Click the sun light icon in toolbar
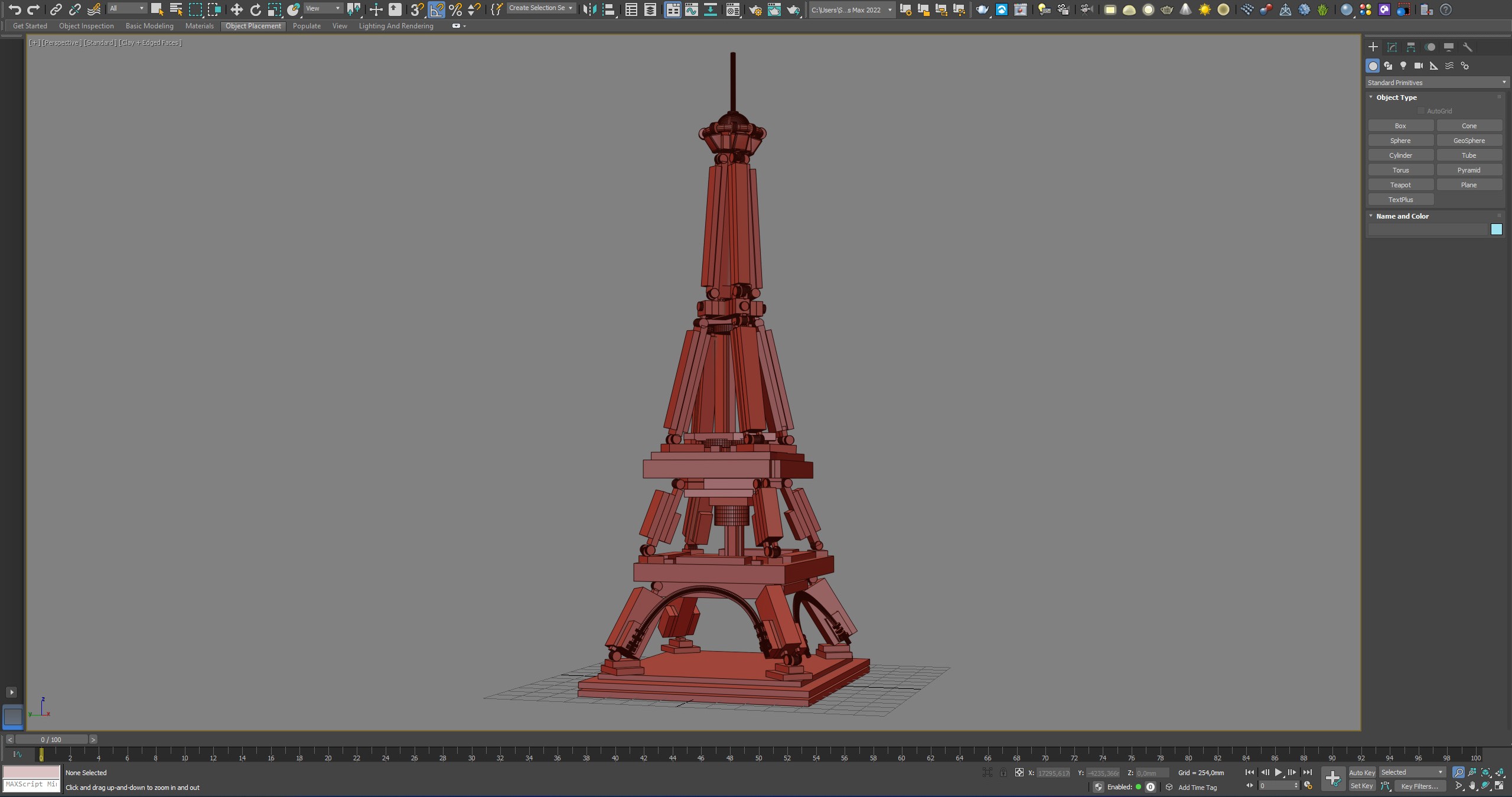Screen dimensions: 1512x797 [1205, 9]
